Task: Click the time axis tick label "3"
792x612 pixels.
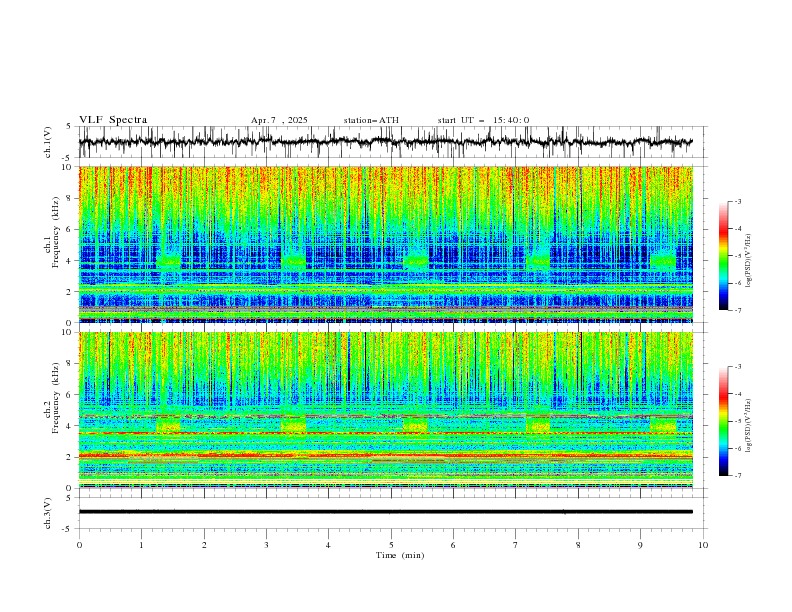Action: [x=266, y=545]
